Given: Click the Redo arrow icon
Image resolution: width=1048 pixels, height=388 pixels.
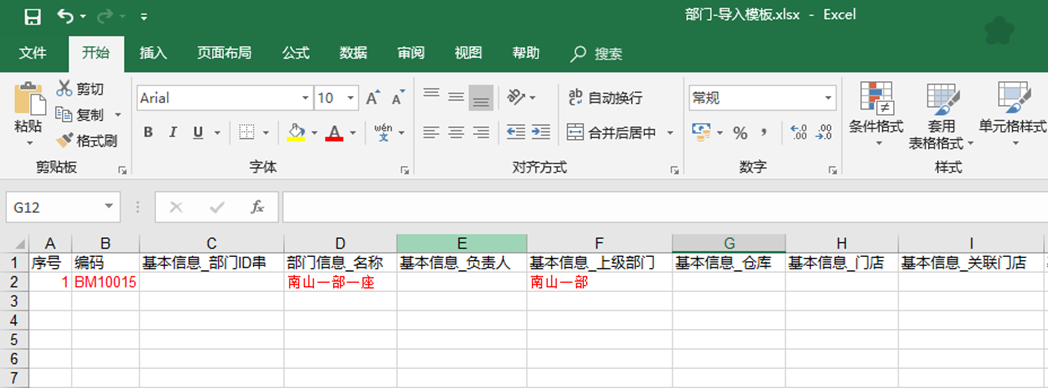Looking at the screenshot, I should click(x=106, y=16).
